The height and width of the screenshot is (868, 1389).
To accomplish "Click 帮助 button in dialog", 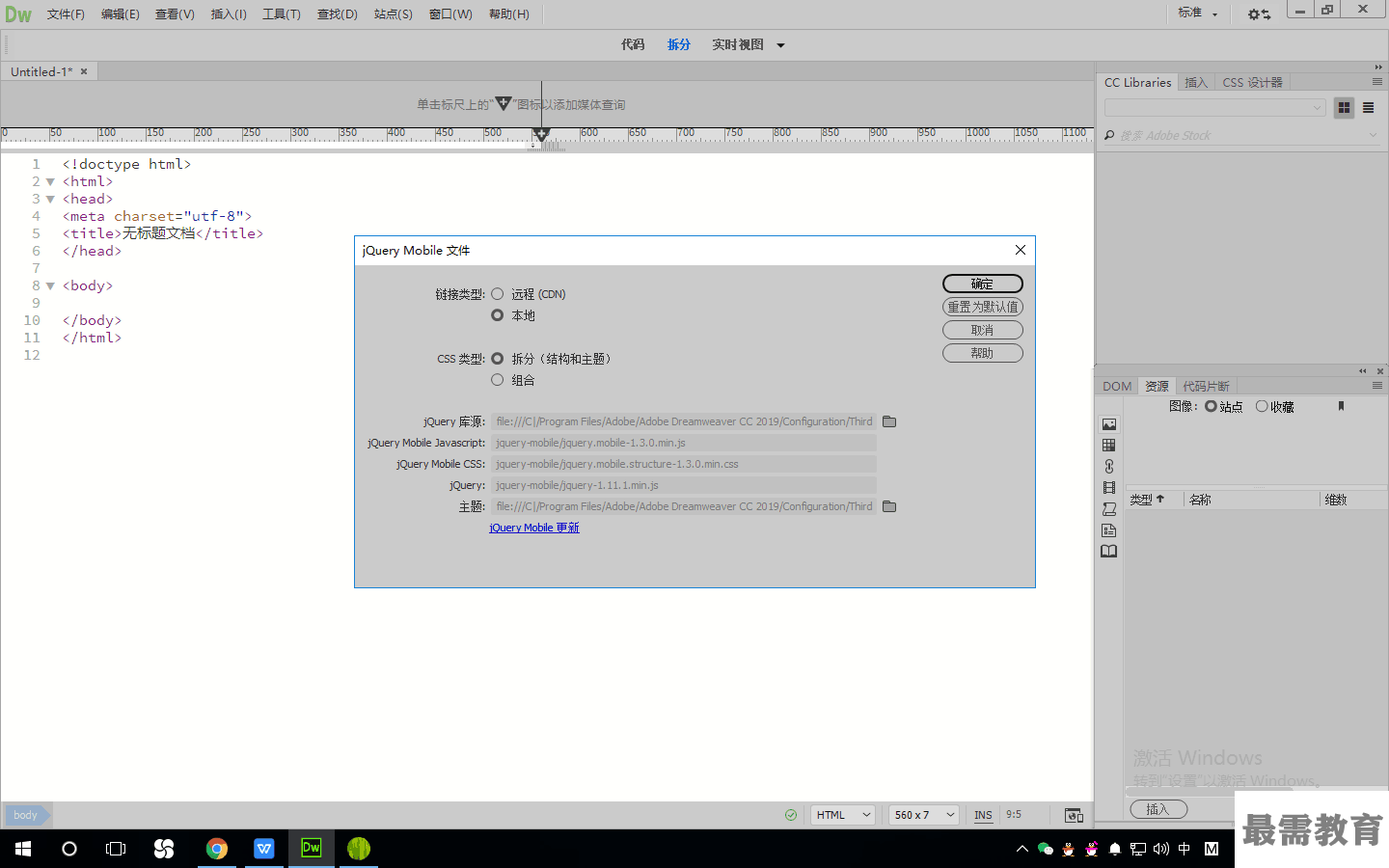I will (x=983, y=353).
